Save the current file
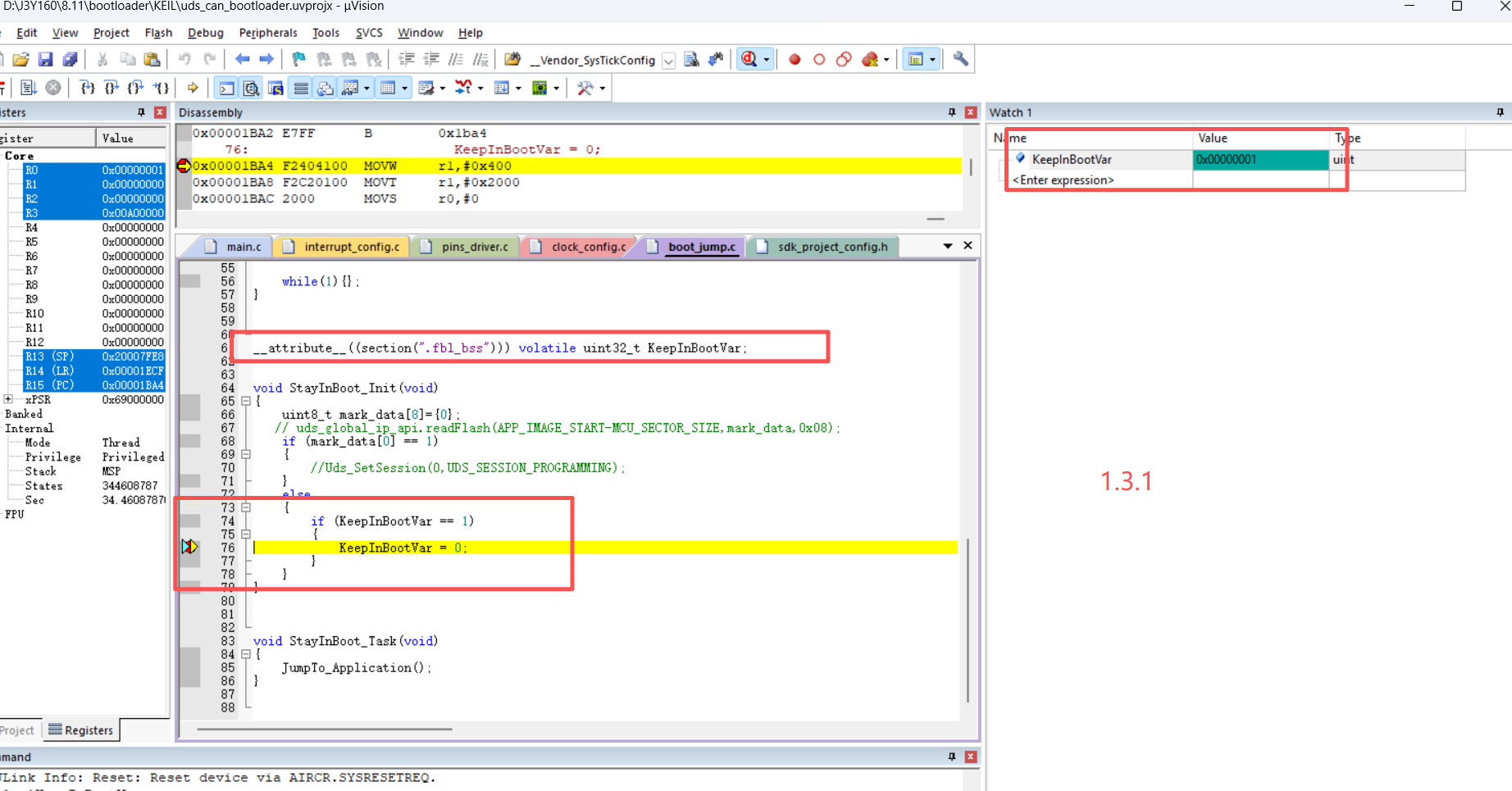 point(46,59)
